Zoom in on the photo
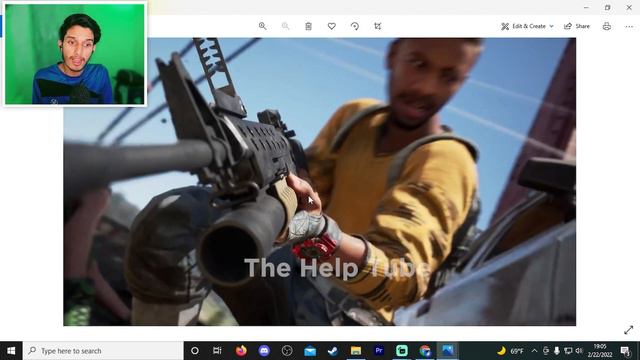Screen dimensions: 640x360 [x=262, y=26]
